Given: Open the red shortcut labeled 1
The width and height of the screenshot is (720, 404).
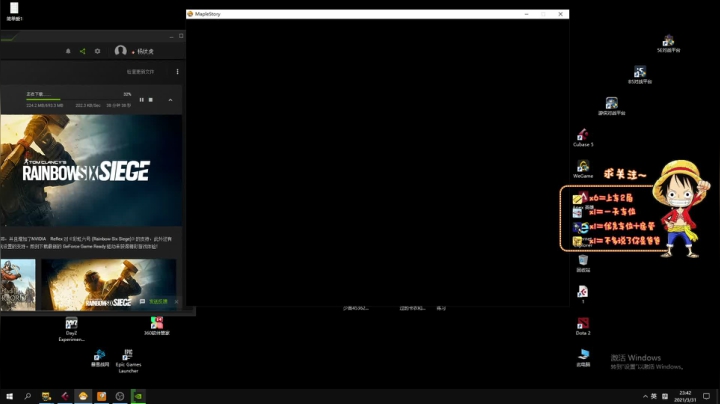Looking at the screenshot, I should [583, 295].
